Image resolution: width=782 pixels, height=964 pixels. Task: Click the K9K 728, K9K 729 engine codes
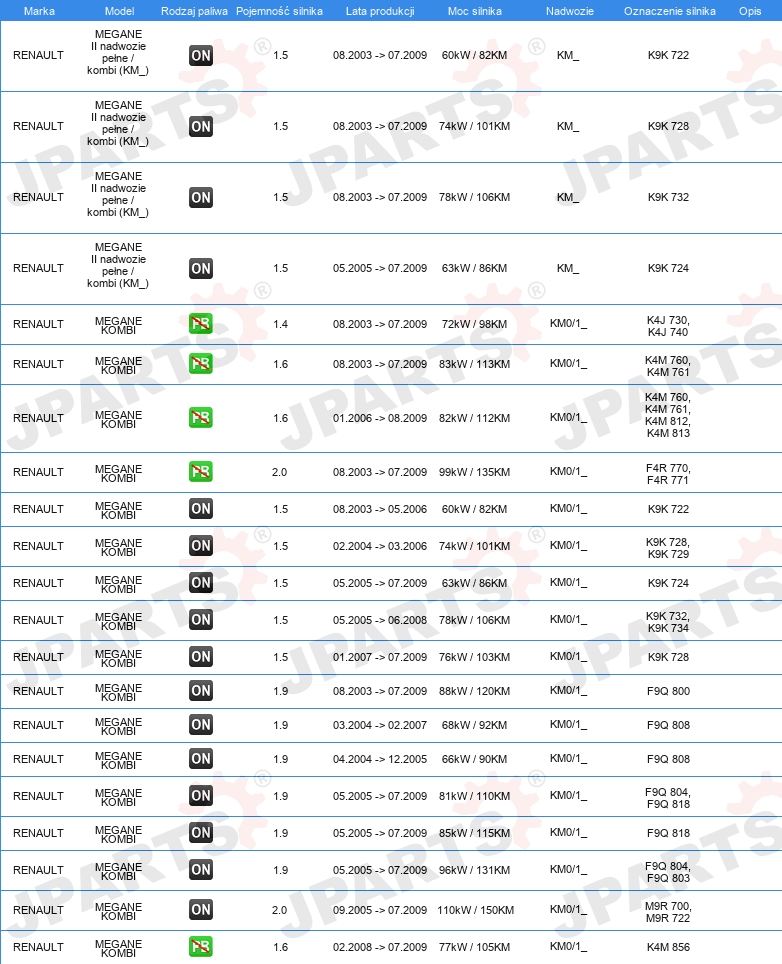pos(668,548)
